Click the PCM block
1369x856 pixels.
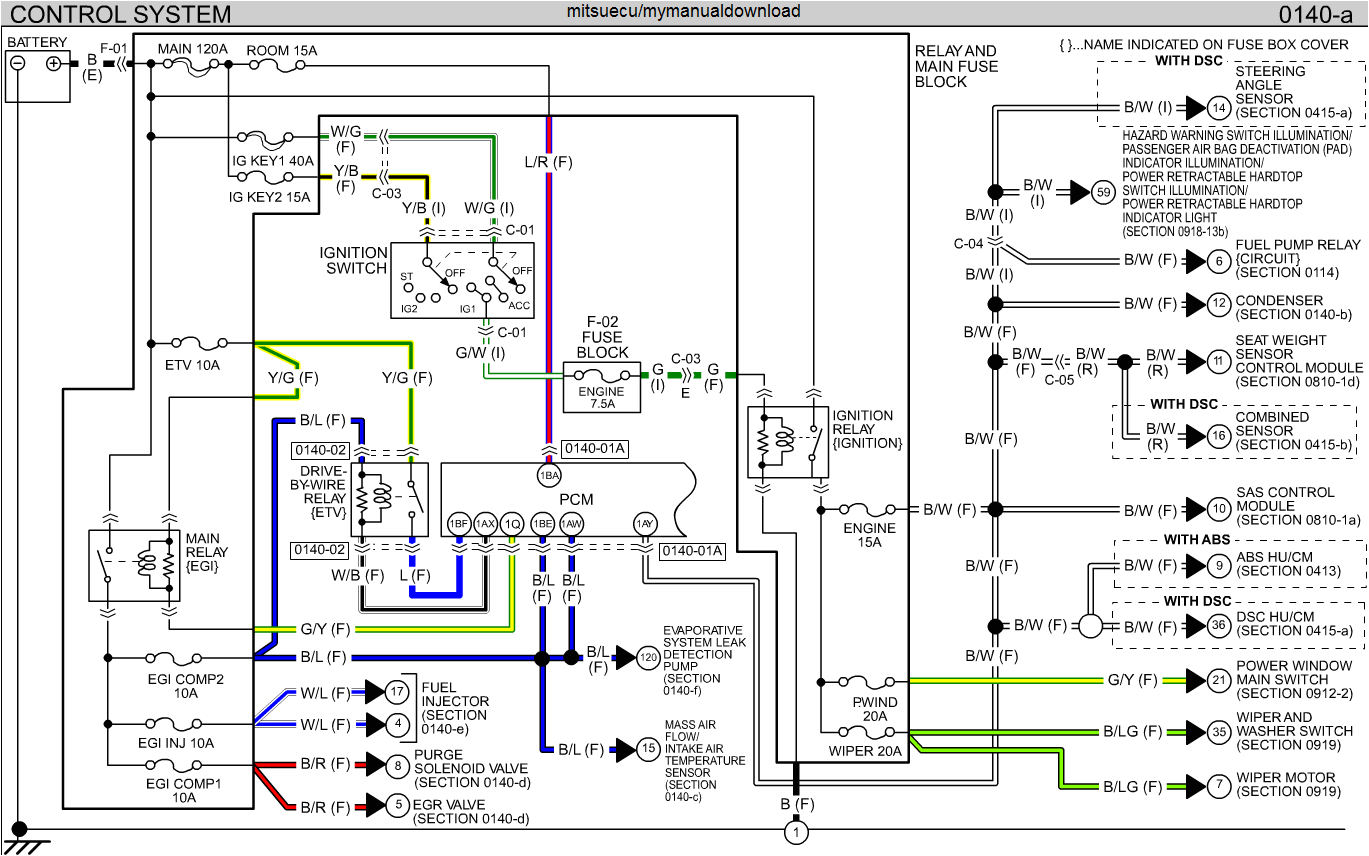[x=578, y=500]
